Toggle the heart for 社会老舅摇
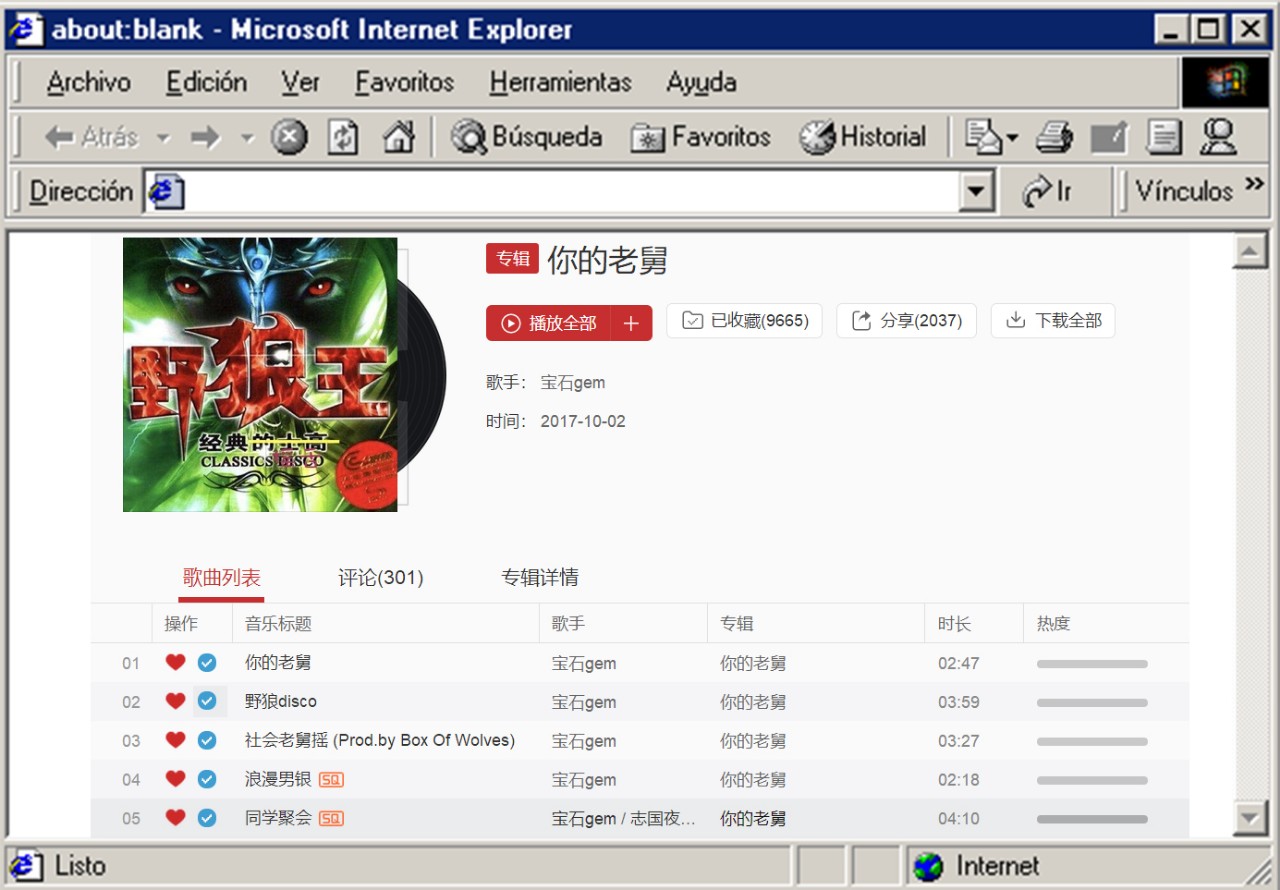Image resolution: width=1280 pixels, height=890 pixels. tap(176, 740)
